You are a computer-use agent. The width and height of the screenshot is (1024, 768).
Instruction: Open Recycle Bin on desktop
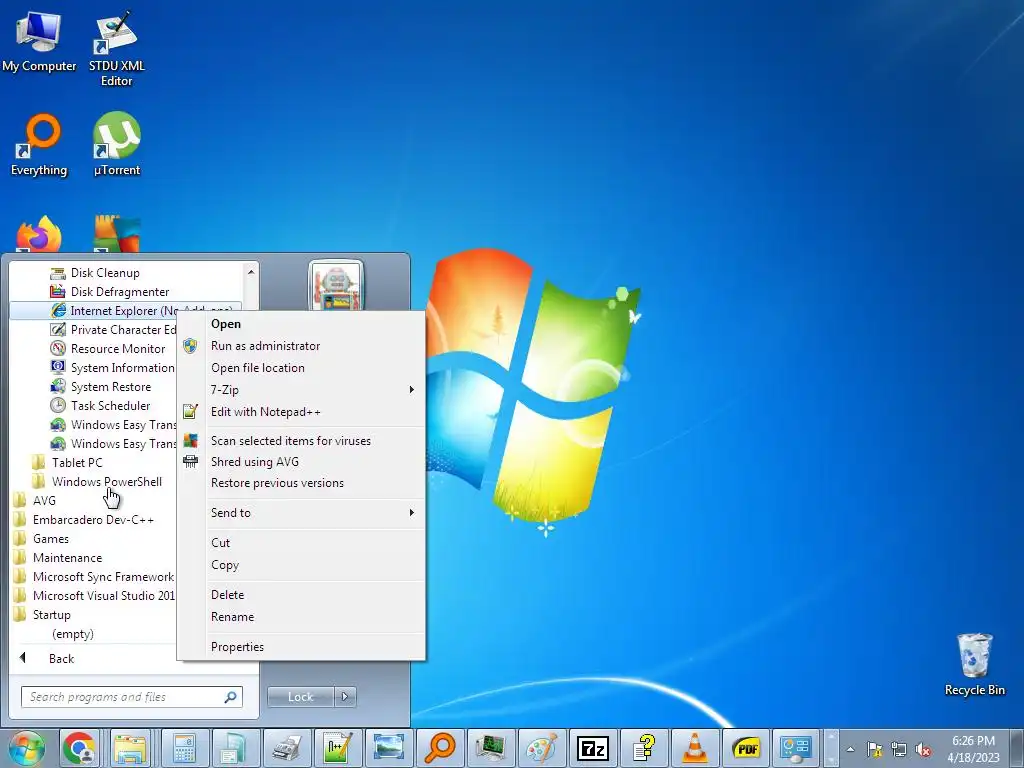[x=974, y=664]
